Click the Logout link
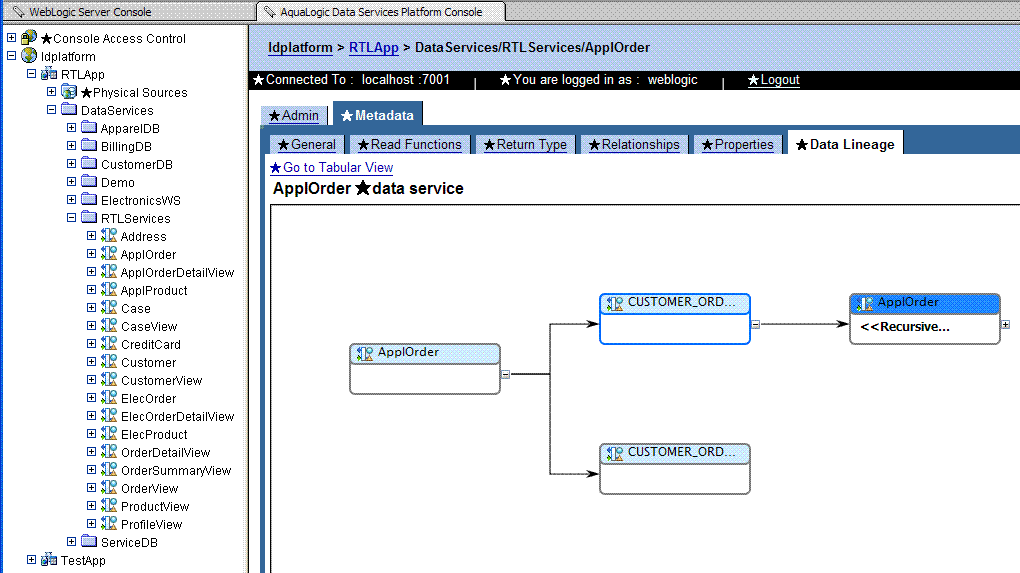 tap(773, 79)
